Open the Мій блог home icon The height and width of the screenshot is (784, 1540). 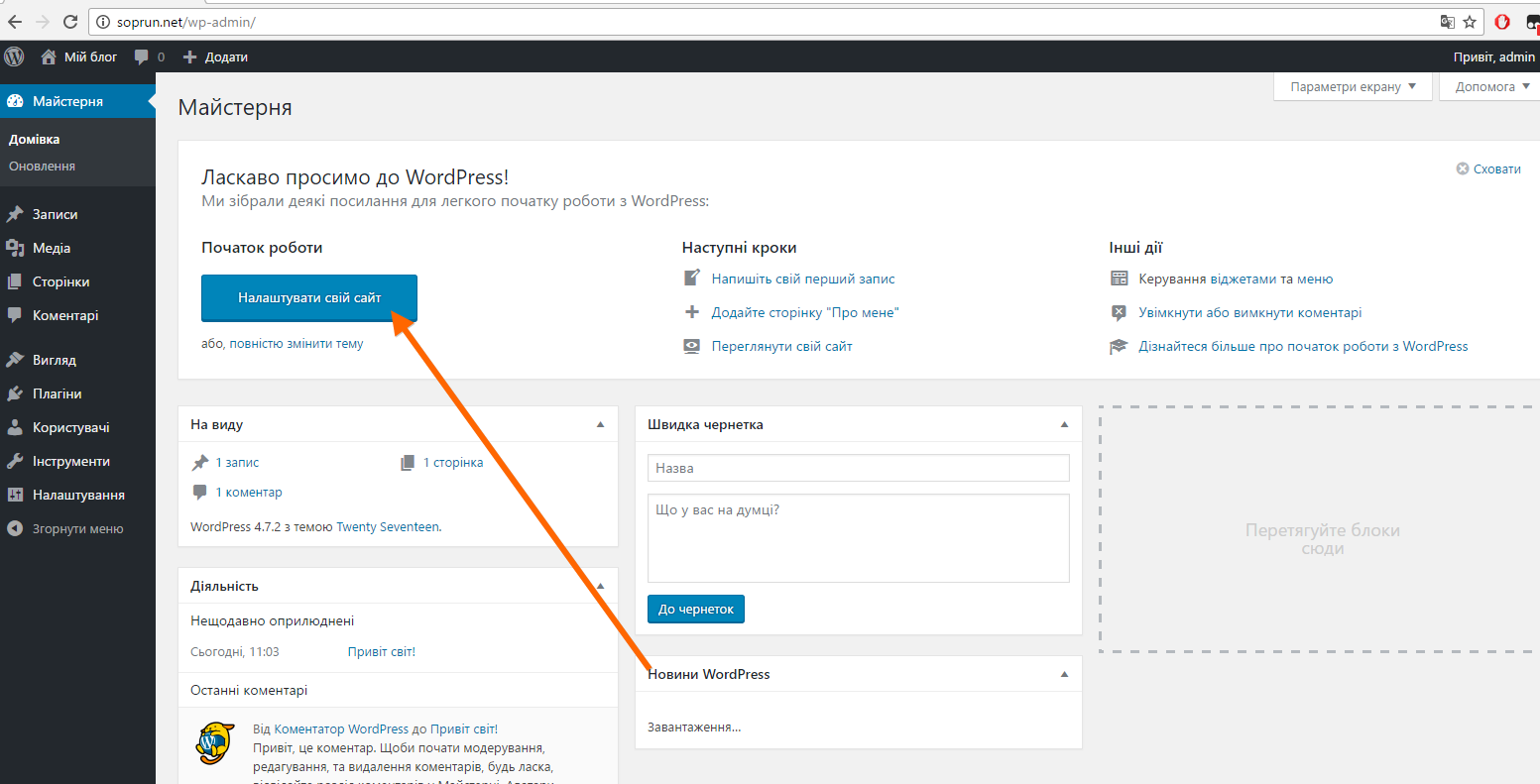point(49,56)
